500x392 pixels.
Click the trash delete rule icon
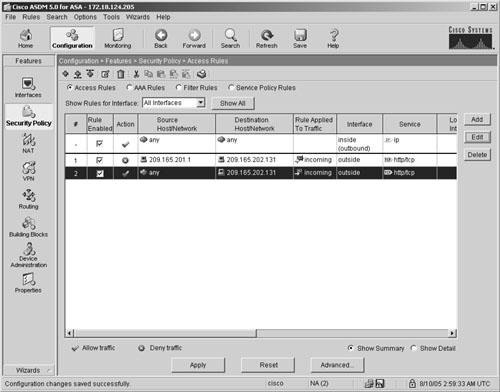click(x=121, y=74)
